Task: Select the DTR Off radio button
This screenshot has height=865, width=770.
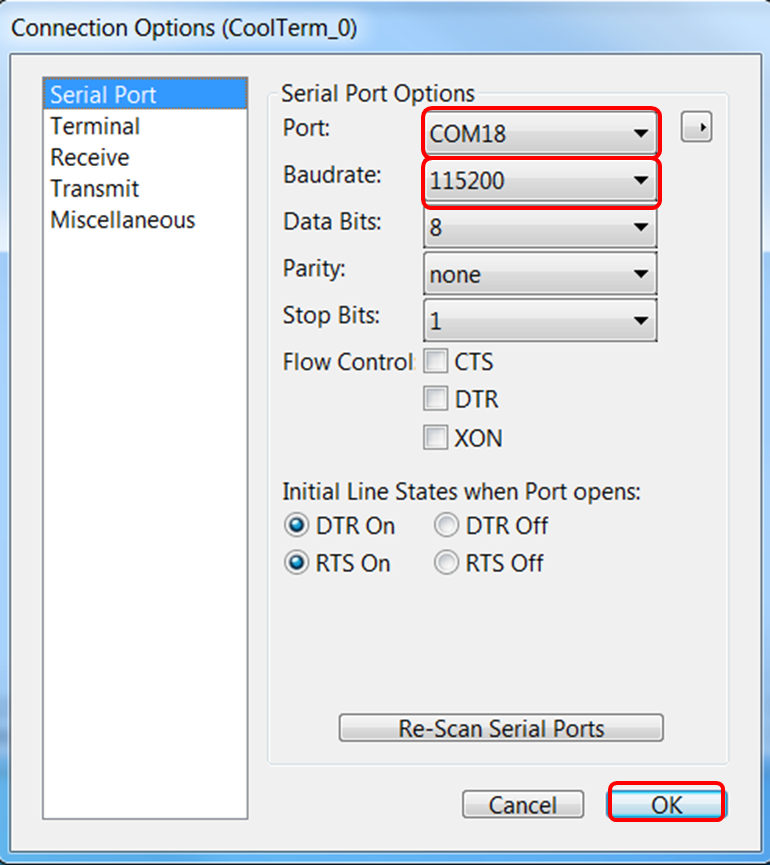Action: point(447,526)
